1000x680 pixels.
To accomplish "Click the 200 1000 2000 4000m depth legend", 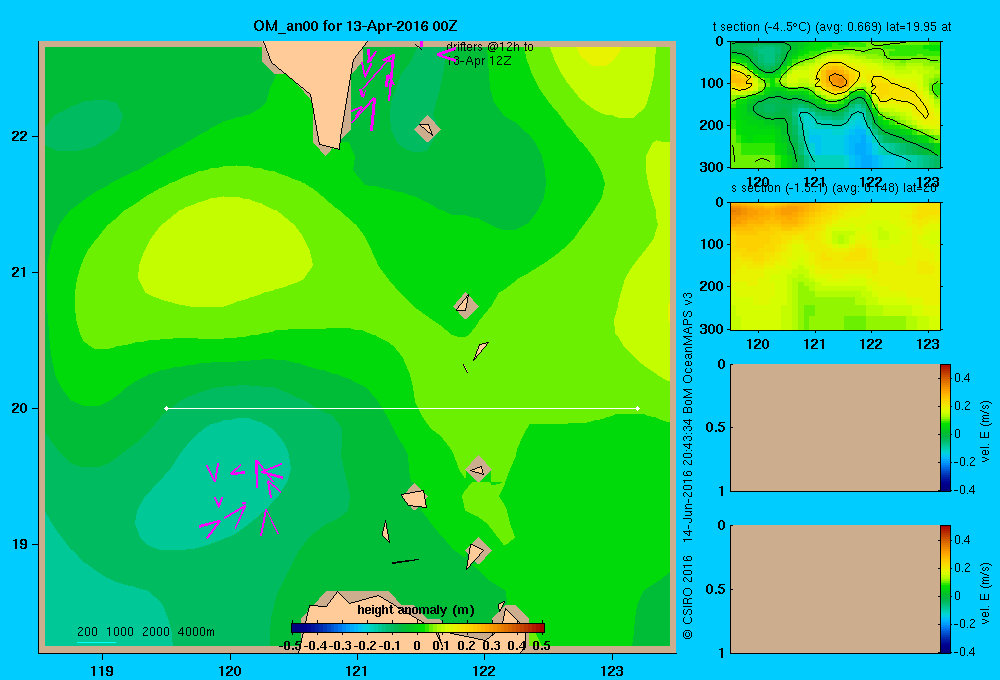I will click(145, 632).
